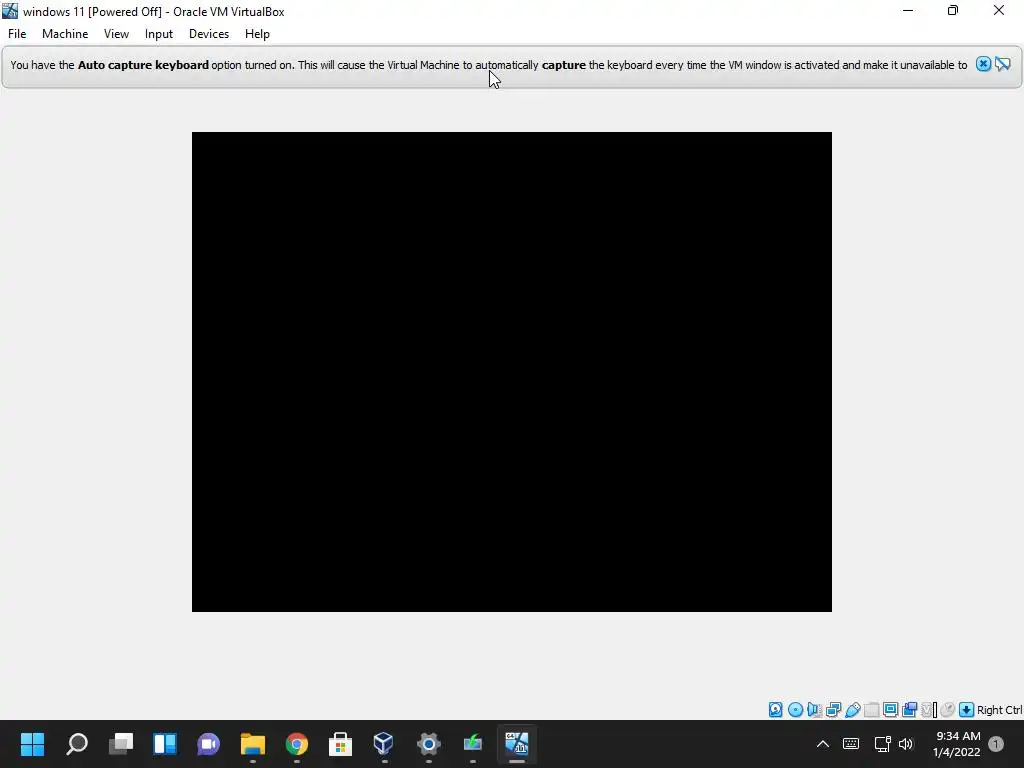The height and width of the screenshot is (768, 1024).
Task: Click the optical disc status icon
Action: pyautogui.click(x=795, y=710)
